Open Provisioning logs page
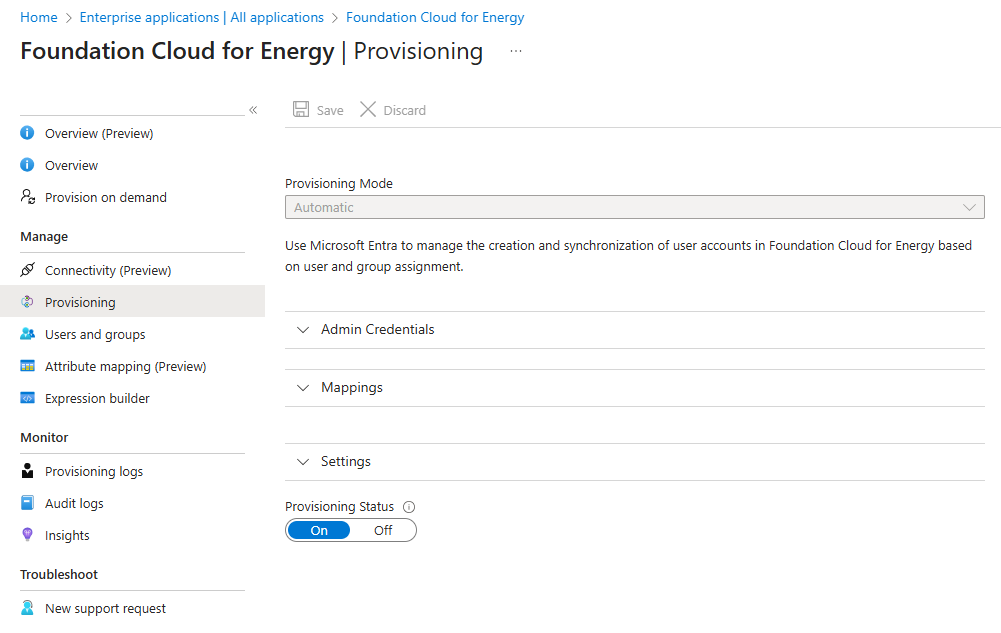The image size is (1001, 633). (132, 472)
